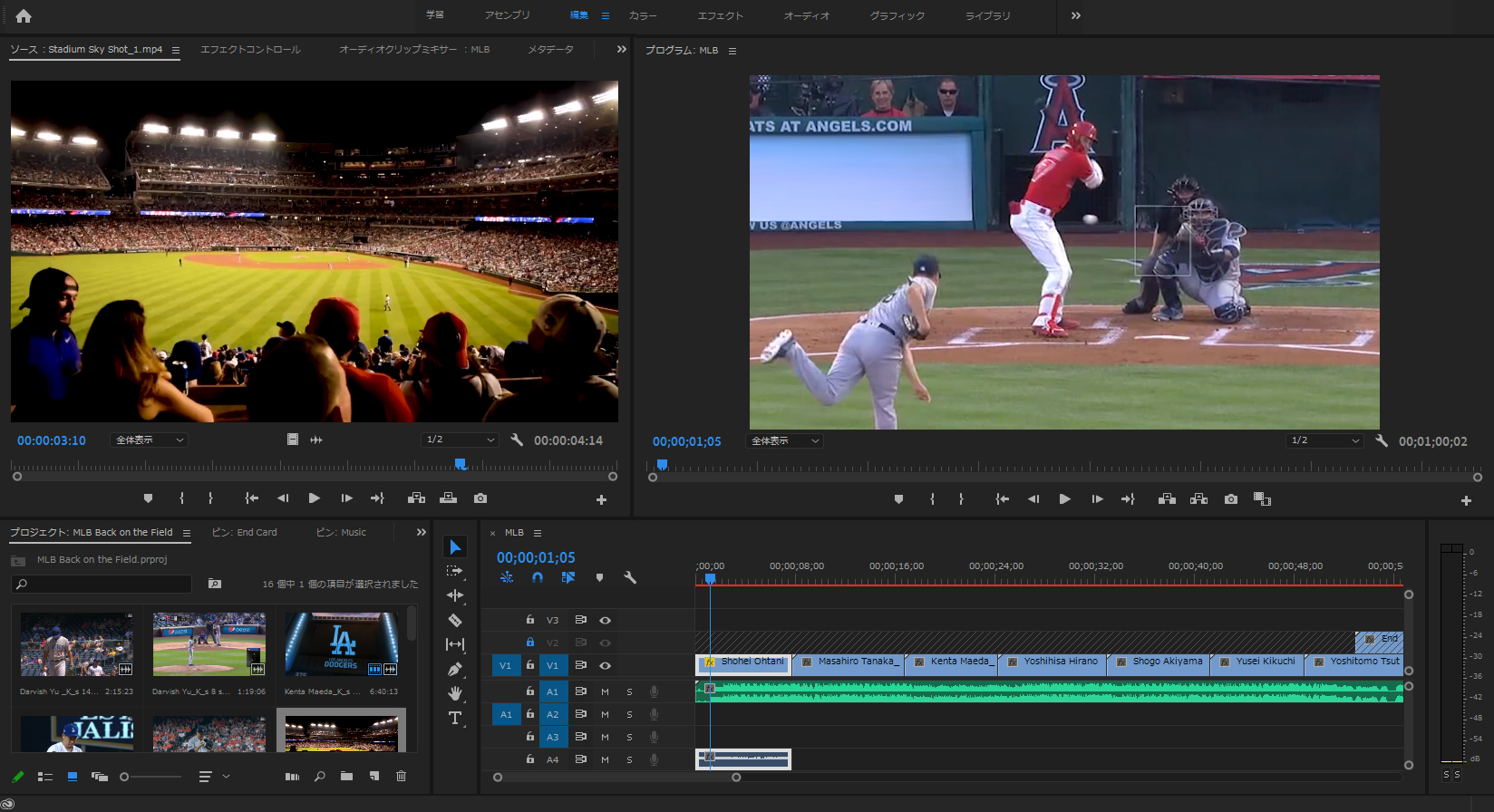The height and width of the screenshot is (812, 1494).
Task: Select the Type tool
Action: (455, 718)
